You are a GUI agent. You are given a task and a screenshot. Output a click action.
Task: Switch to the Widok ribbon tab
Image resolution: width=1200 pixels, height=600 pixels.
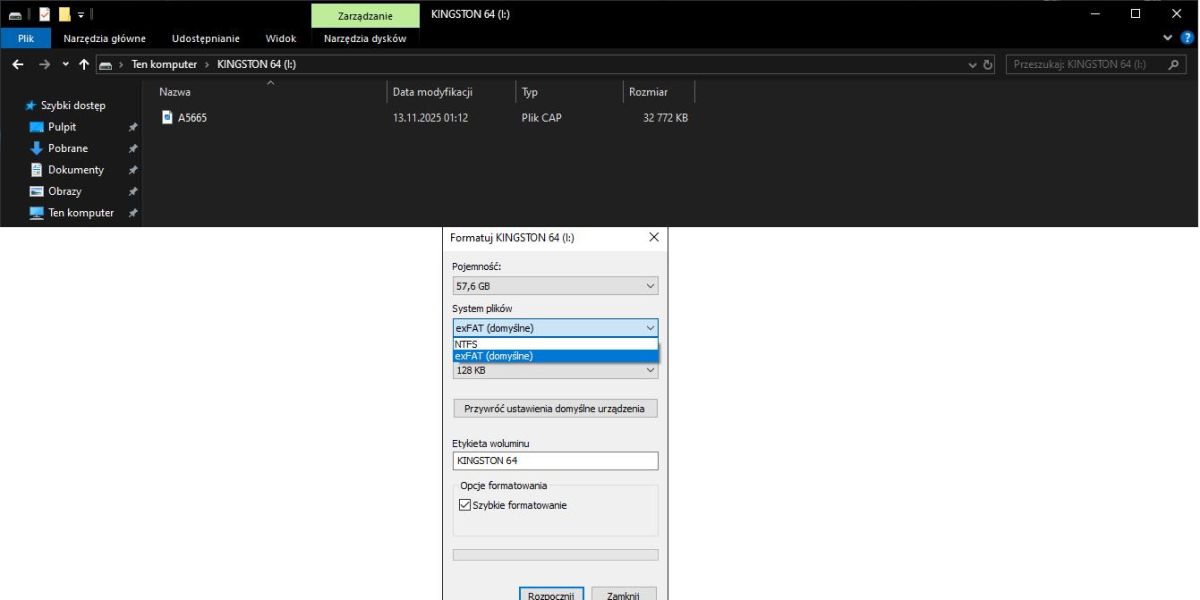click(x=281, y=38)
